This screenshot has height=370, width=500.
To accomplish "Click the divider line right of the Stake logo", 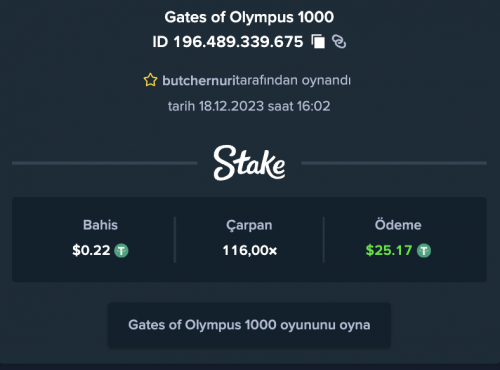I will coord(394,163).
